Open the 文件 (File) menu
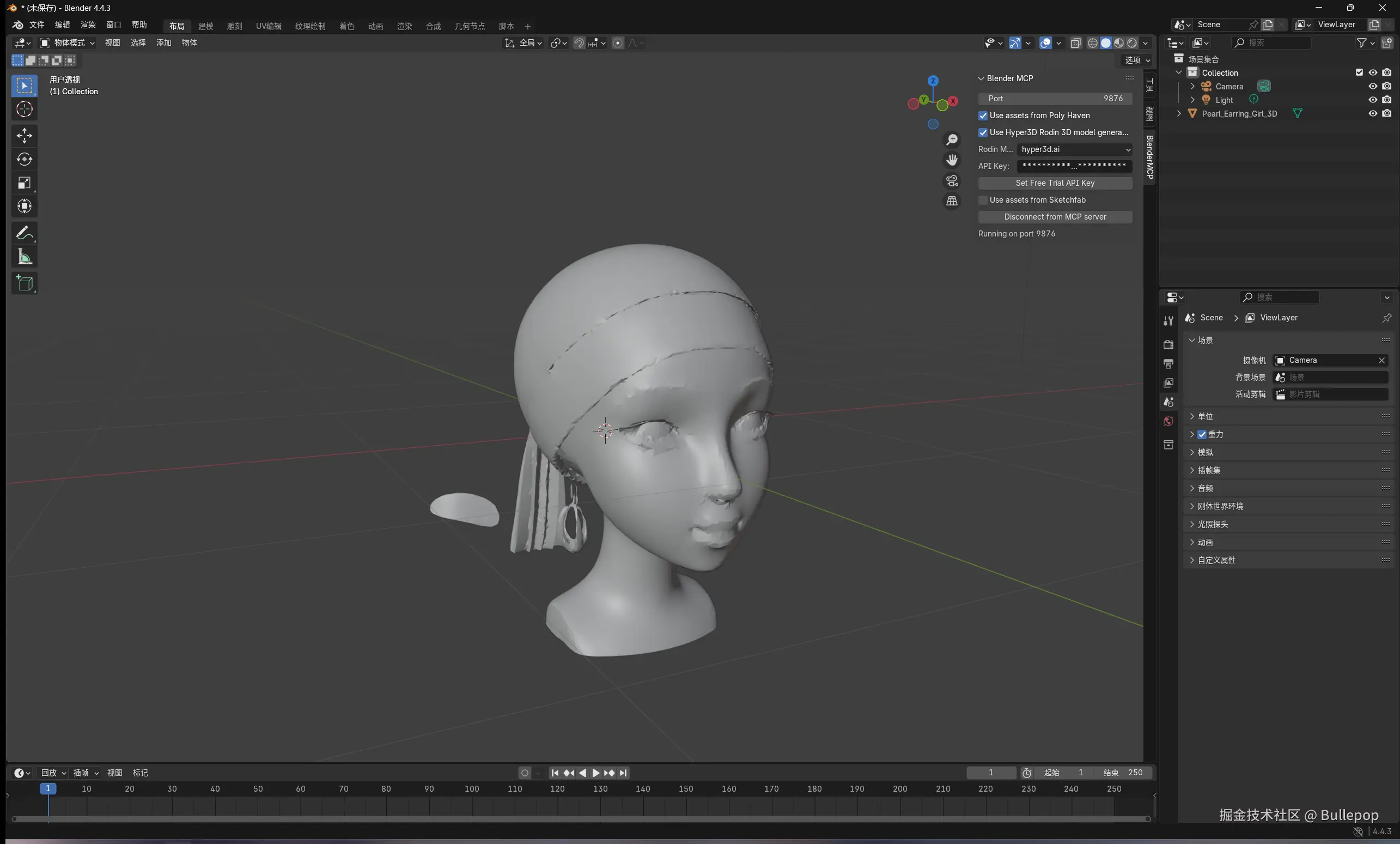This screenshot has width=1400, height=844. click(36, 25)
